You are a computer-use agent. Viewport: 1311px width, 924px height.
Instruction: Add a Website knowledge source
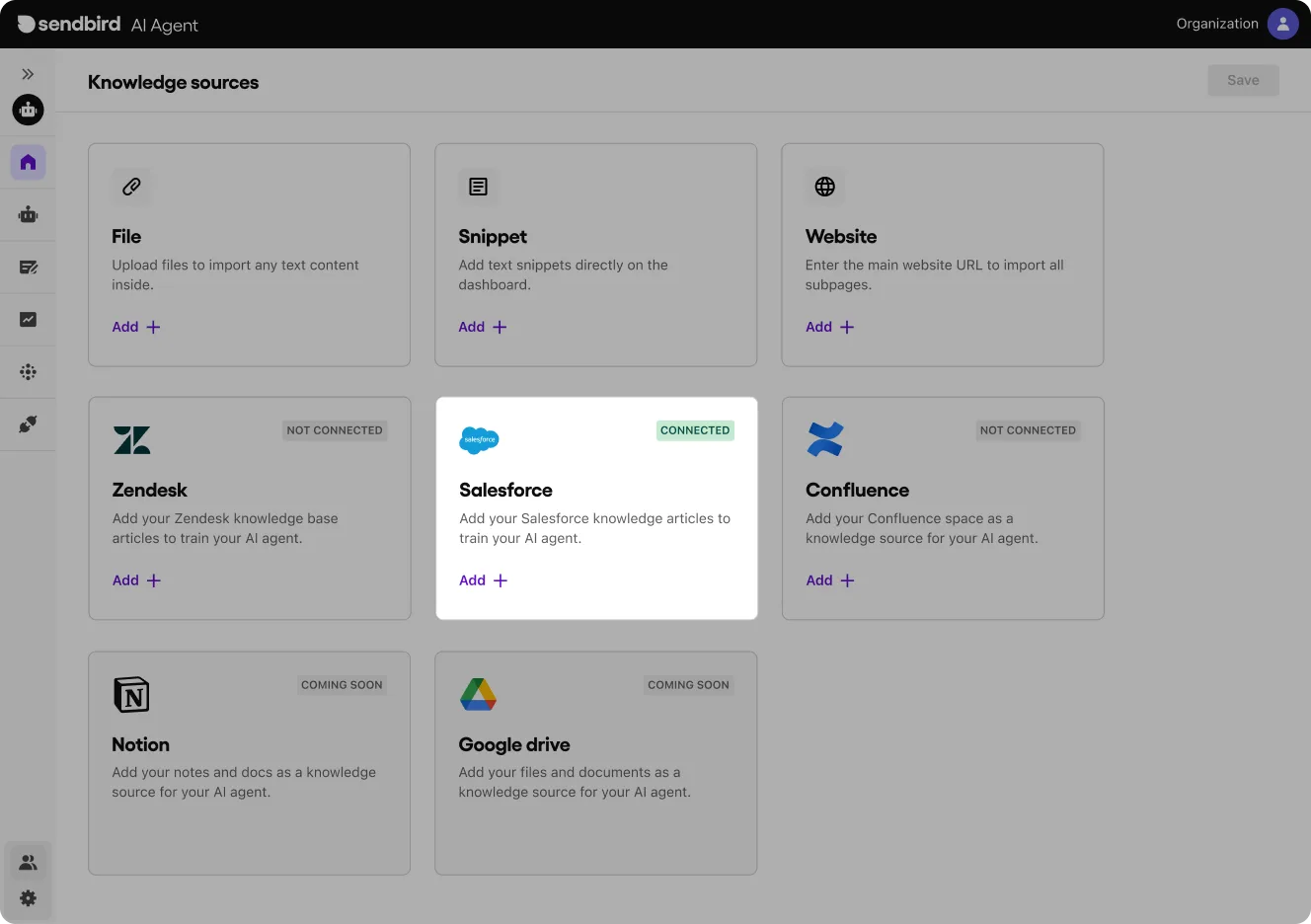click(x=830, y=327)
